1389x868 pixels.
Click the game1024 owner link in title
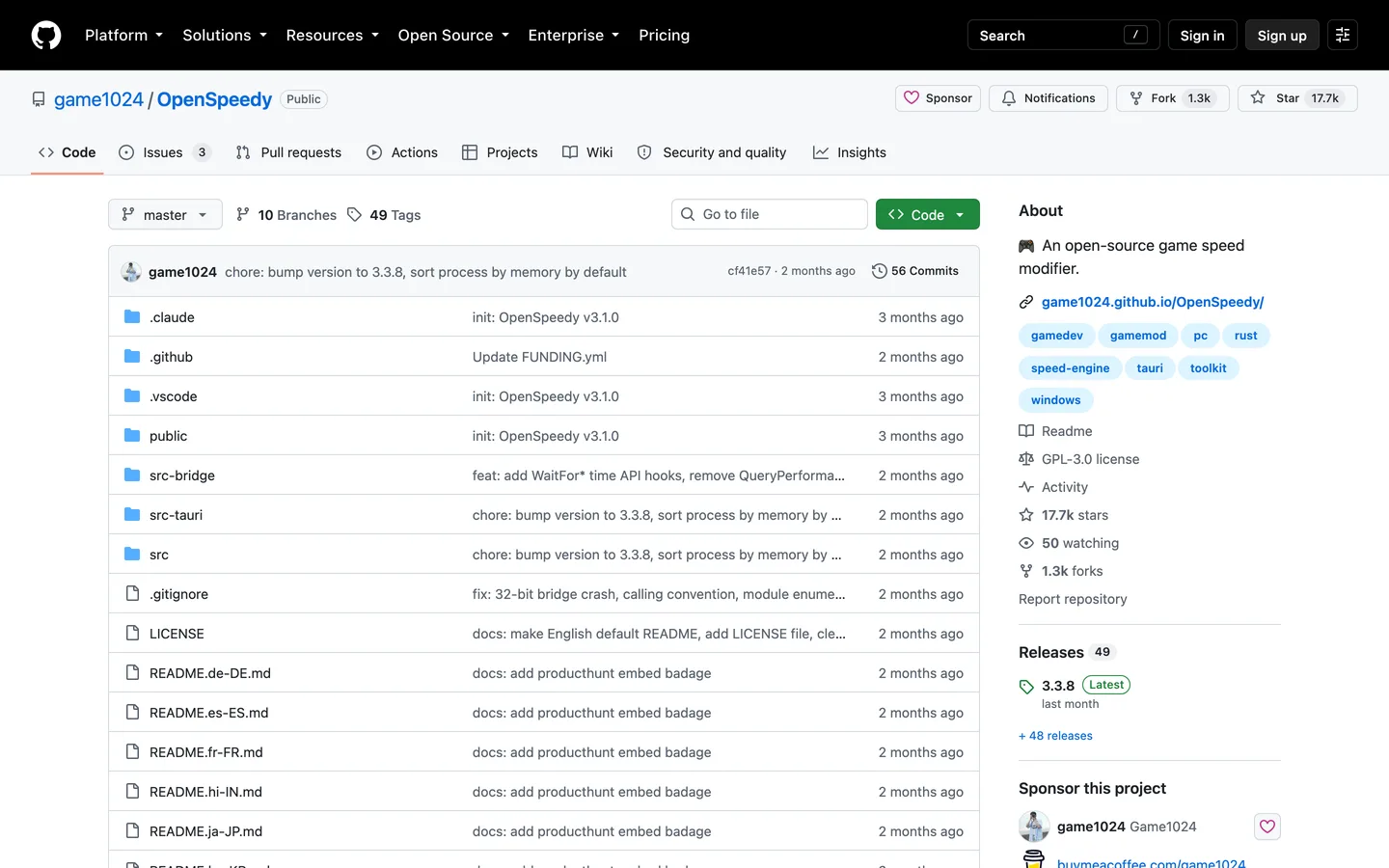pyautogui.click(x=98, y=99)
